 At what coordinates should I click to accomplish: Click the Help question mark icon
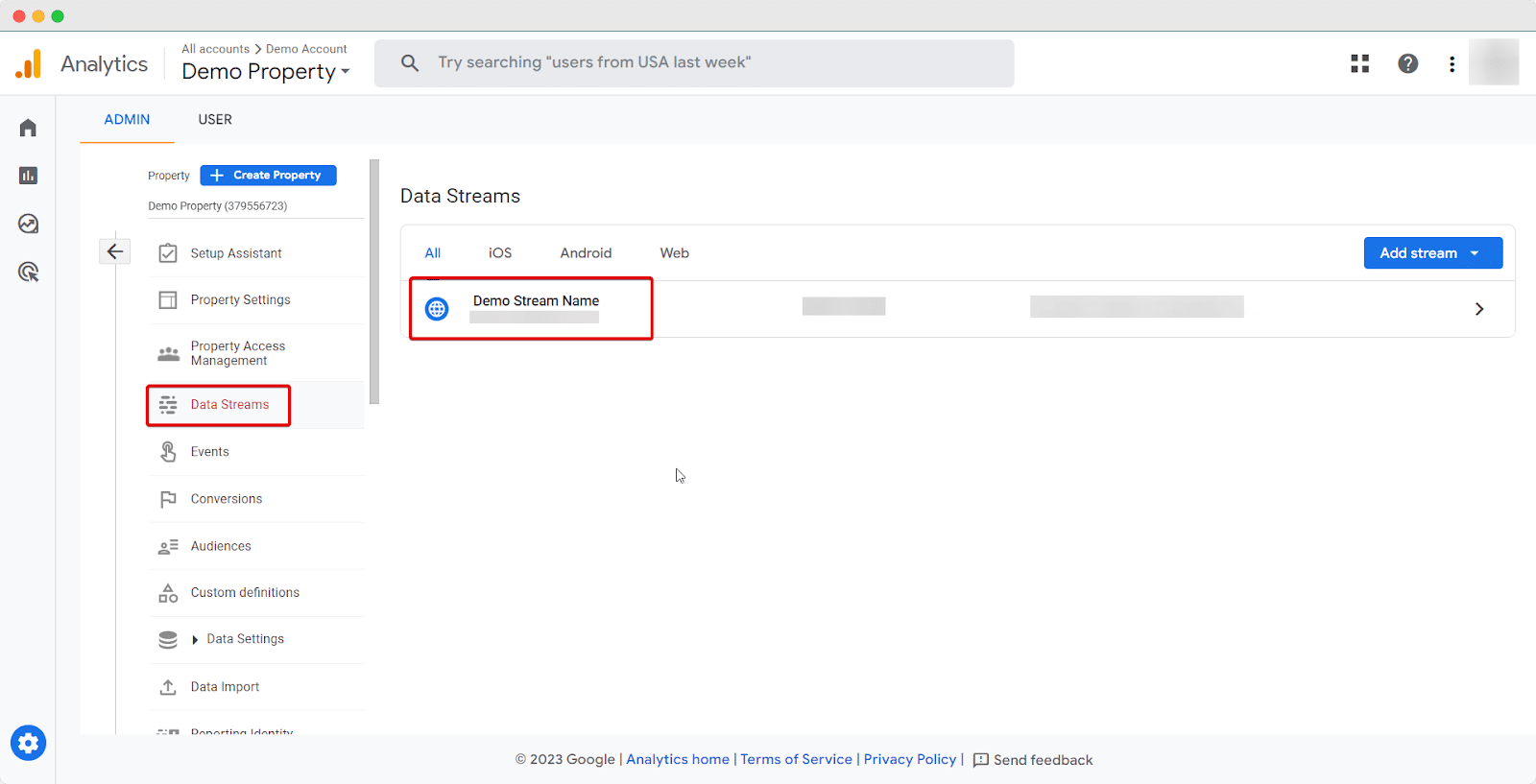coord(1407,63)
